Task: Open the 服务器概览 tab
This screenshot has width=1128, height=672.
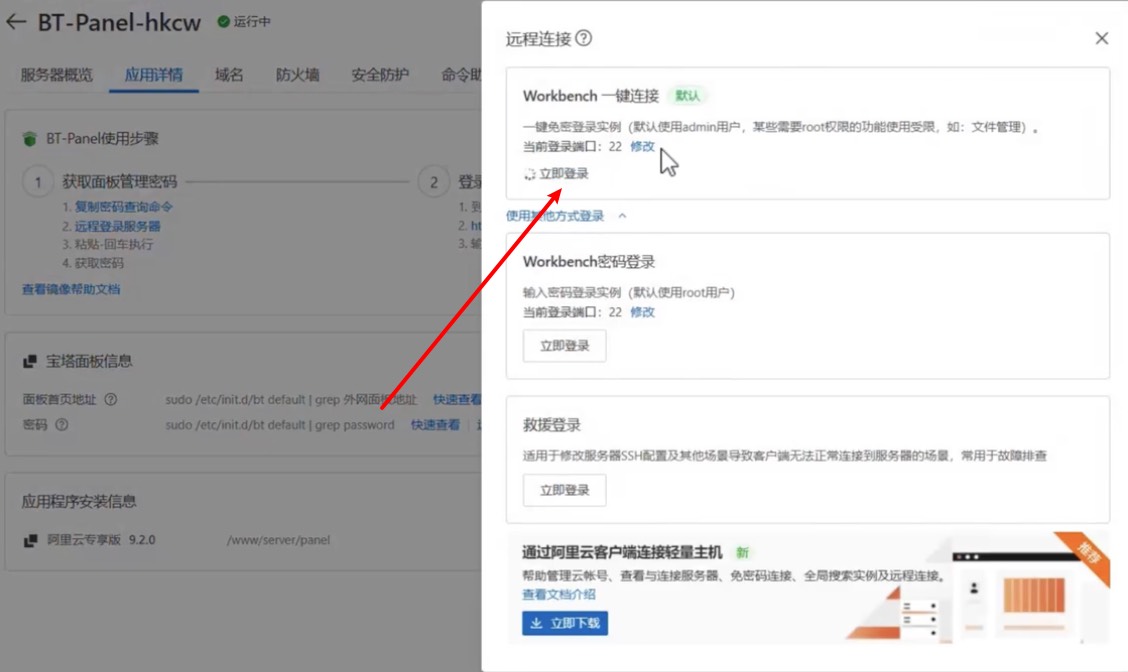Action: [x=57, y=75]
